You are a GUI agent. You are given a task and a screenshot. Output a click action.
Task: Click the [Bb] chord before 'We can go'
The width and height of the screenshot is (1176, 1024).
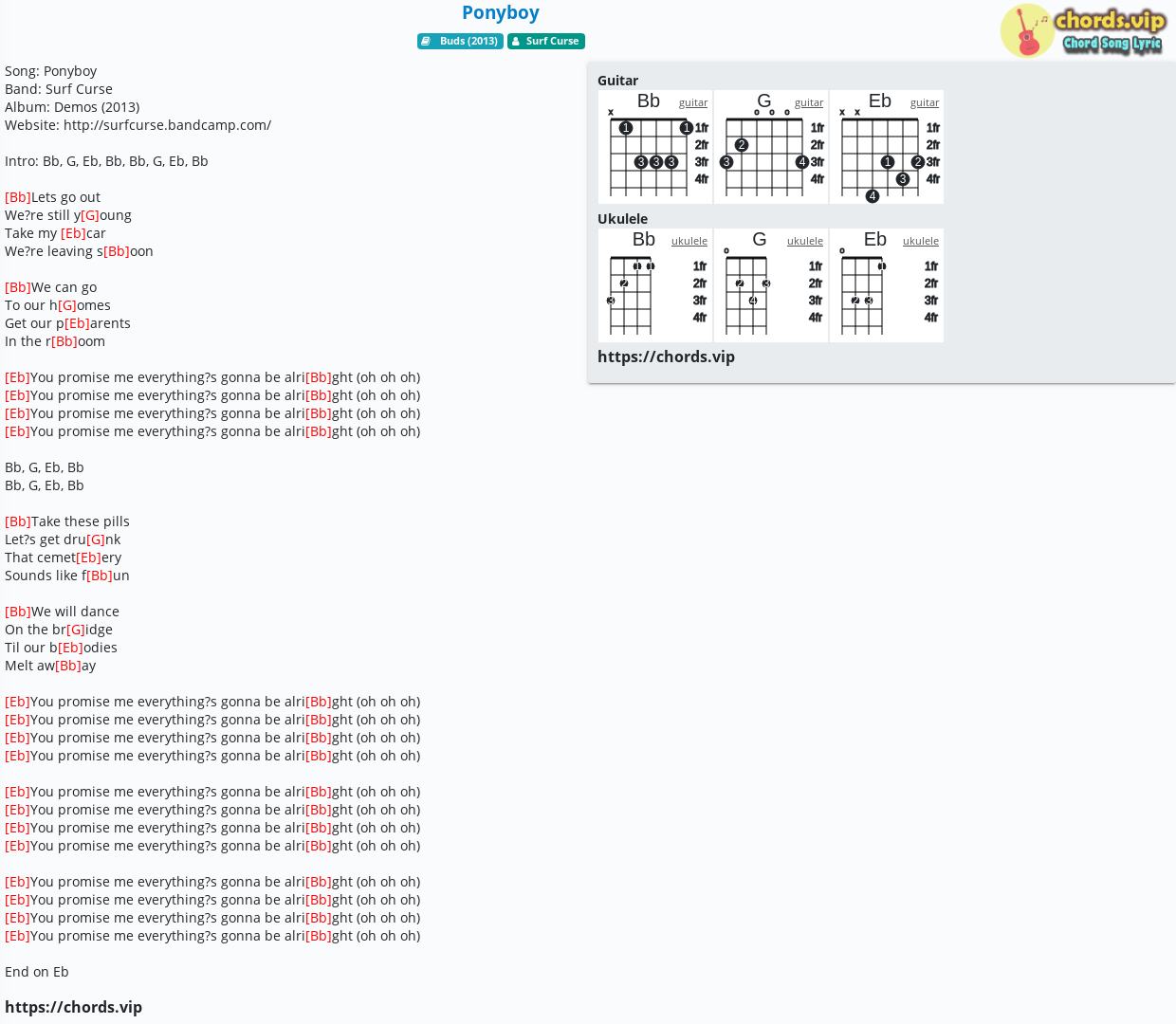[x=18, y=287]
